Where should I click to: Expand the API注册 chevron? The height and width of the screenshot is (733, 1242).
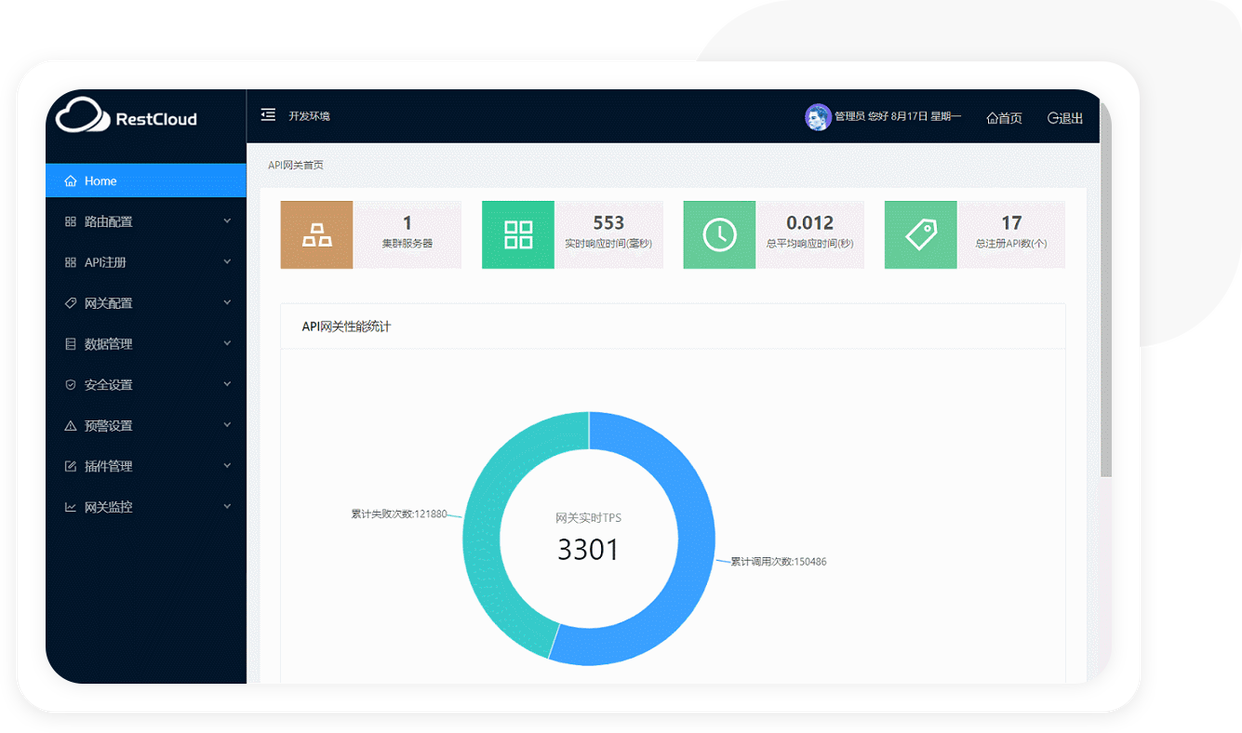(x=227, y=262)
